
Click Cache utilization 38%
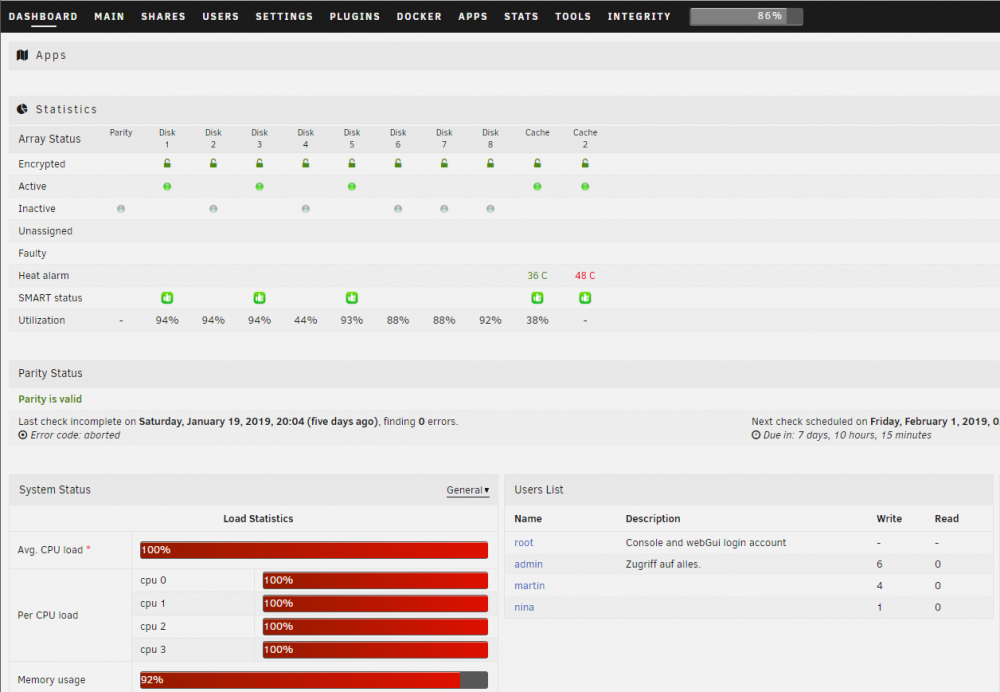[537, 320]
